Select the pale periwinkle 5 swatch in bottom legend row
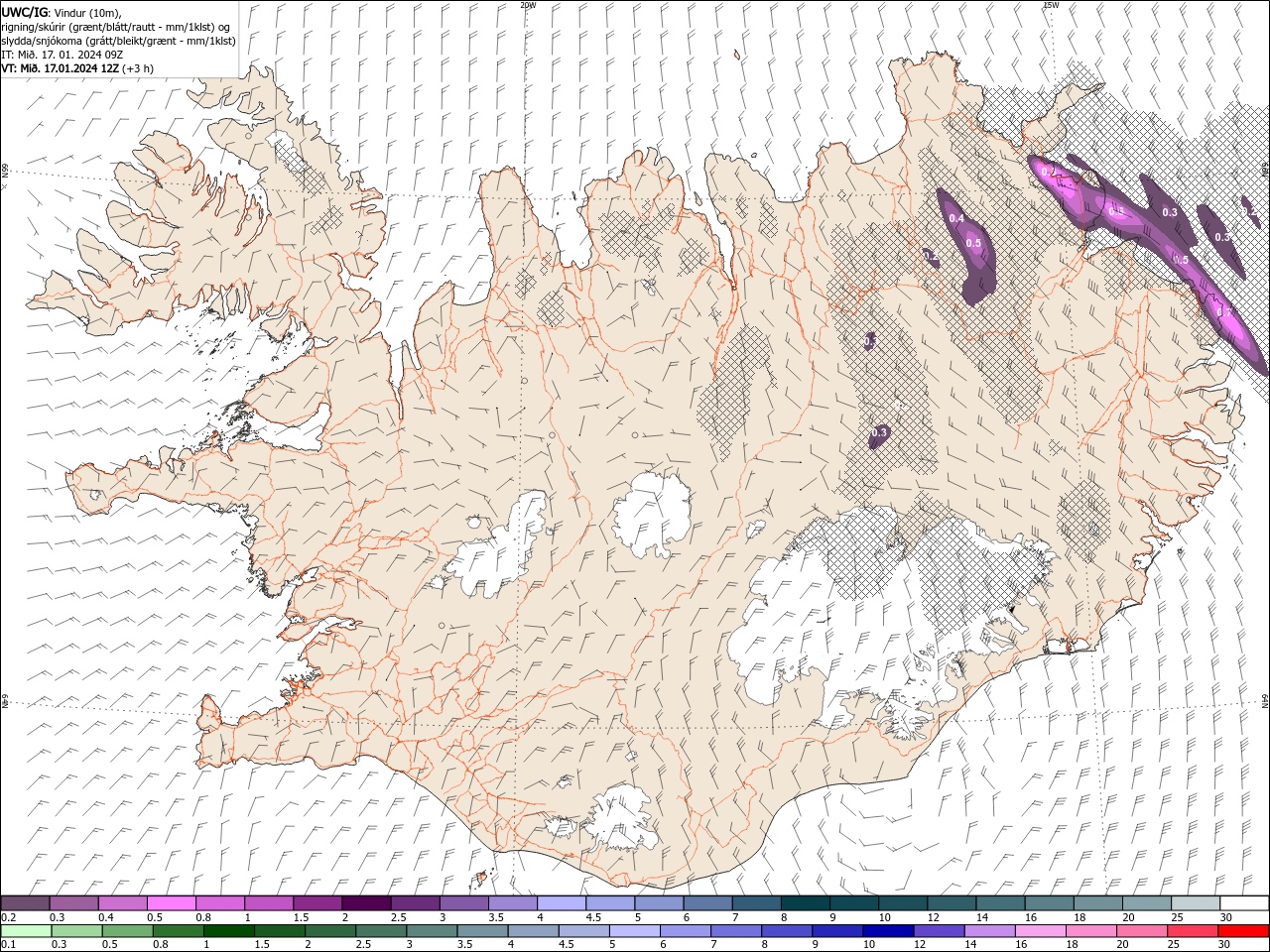This screenshot has height=952, width=1270. [634, 931]
